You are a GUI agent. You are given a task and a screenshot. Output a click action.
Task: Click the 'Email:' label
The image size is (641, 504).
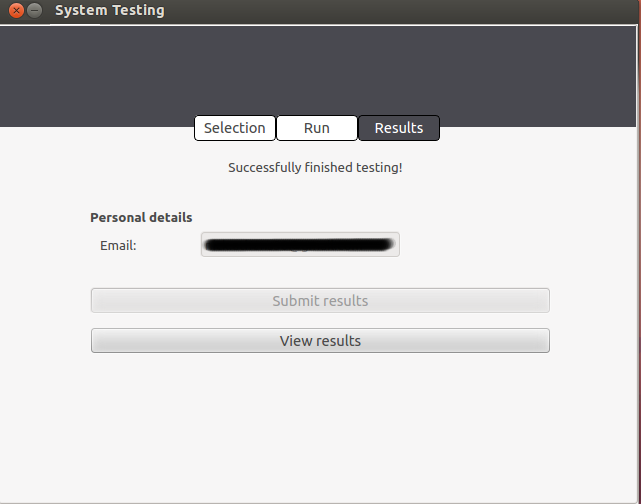pos(118,245)
